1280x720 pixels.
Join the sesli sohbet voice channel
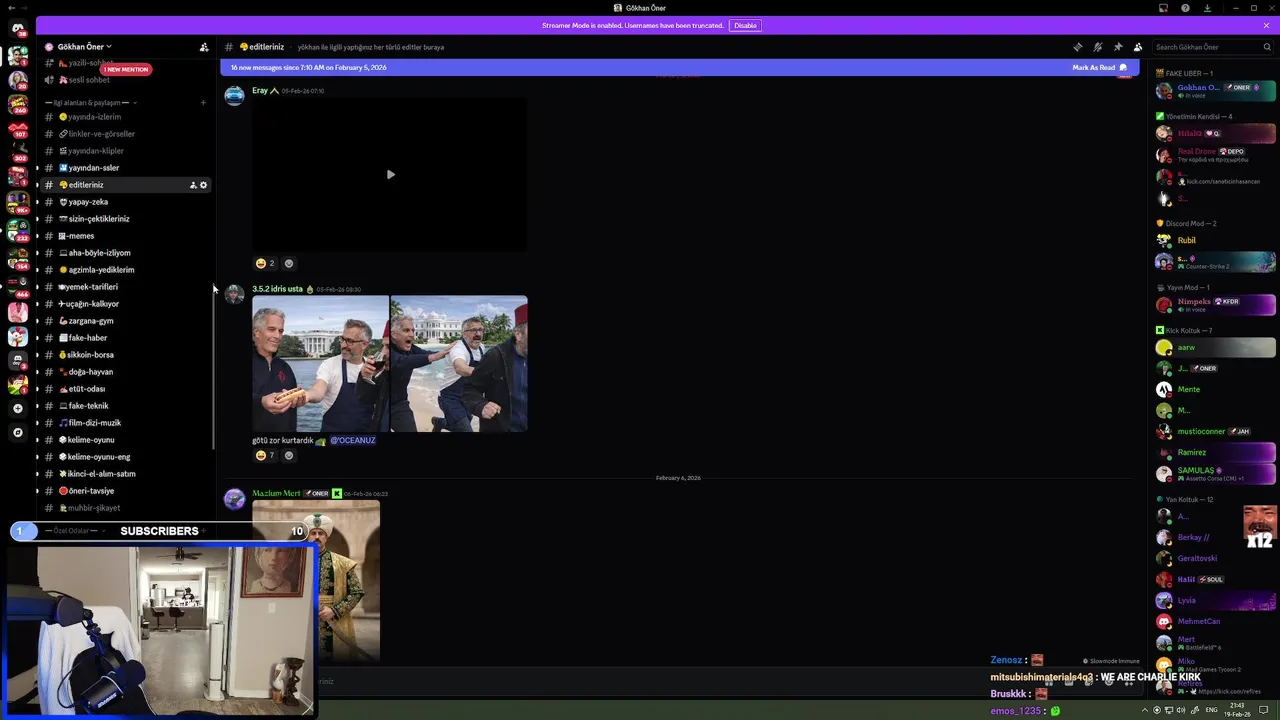tap(125, 80)
